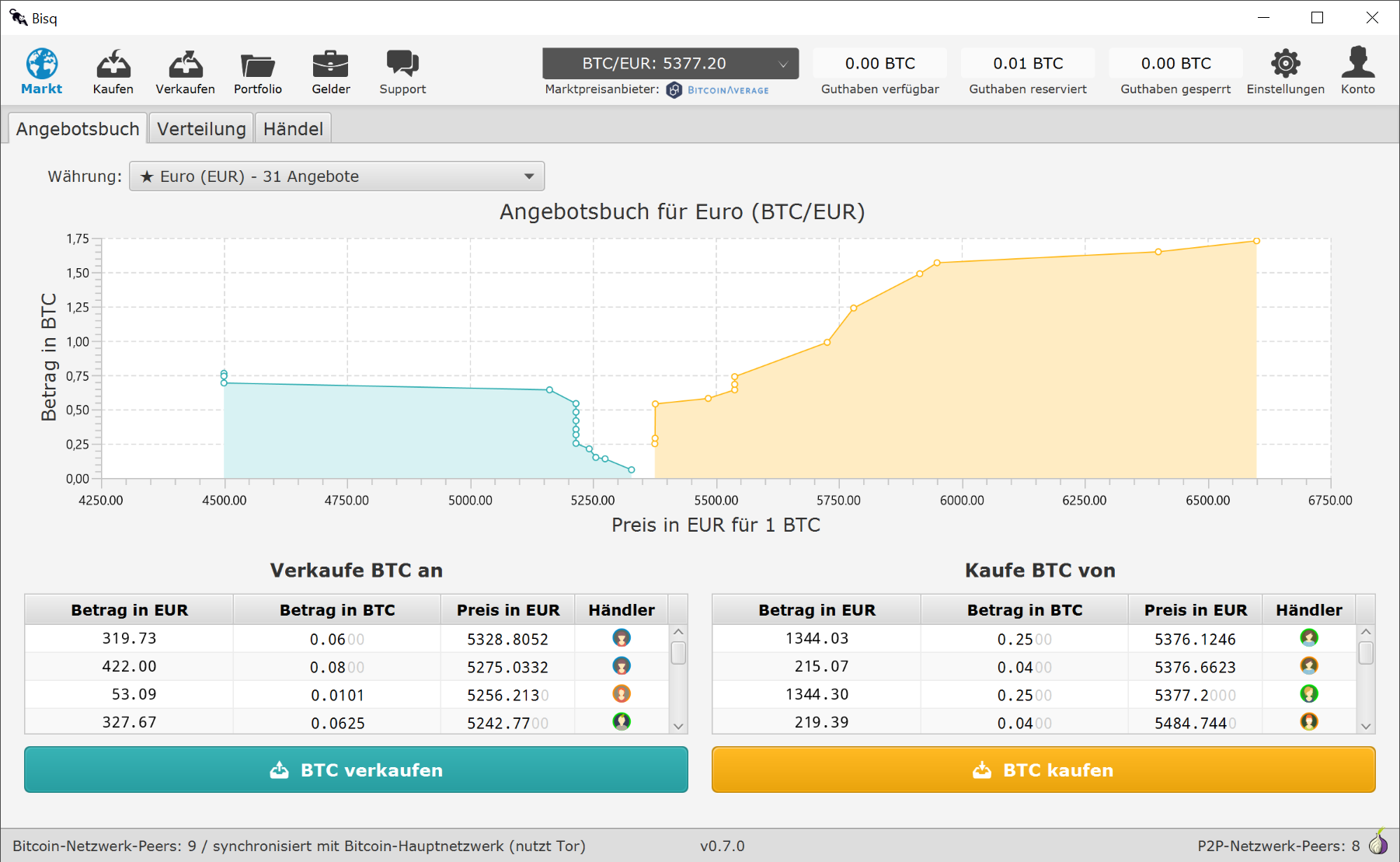Maximize the Bisq window
This screenshot has height=862, width=1400.
pyautogui.click(x=1317, y=17)
